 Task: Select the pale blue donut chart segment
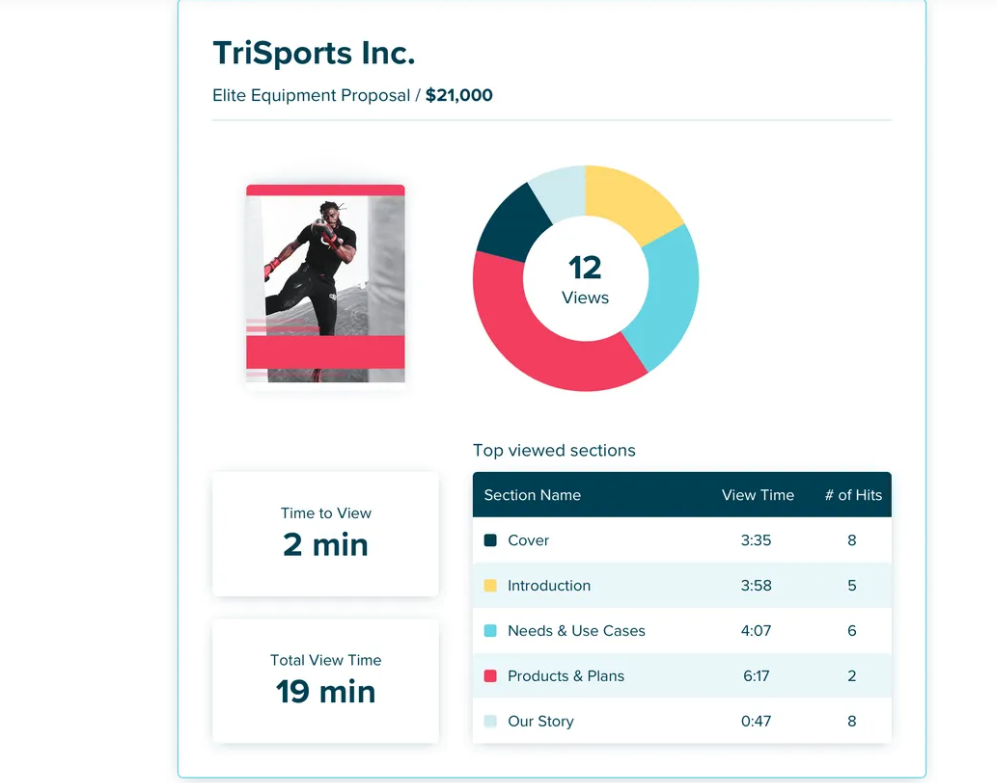point(563,191)
